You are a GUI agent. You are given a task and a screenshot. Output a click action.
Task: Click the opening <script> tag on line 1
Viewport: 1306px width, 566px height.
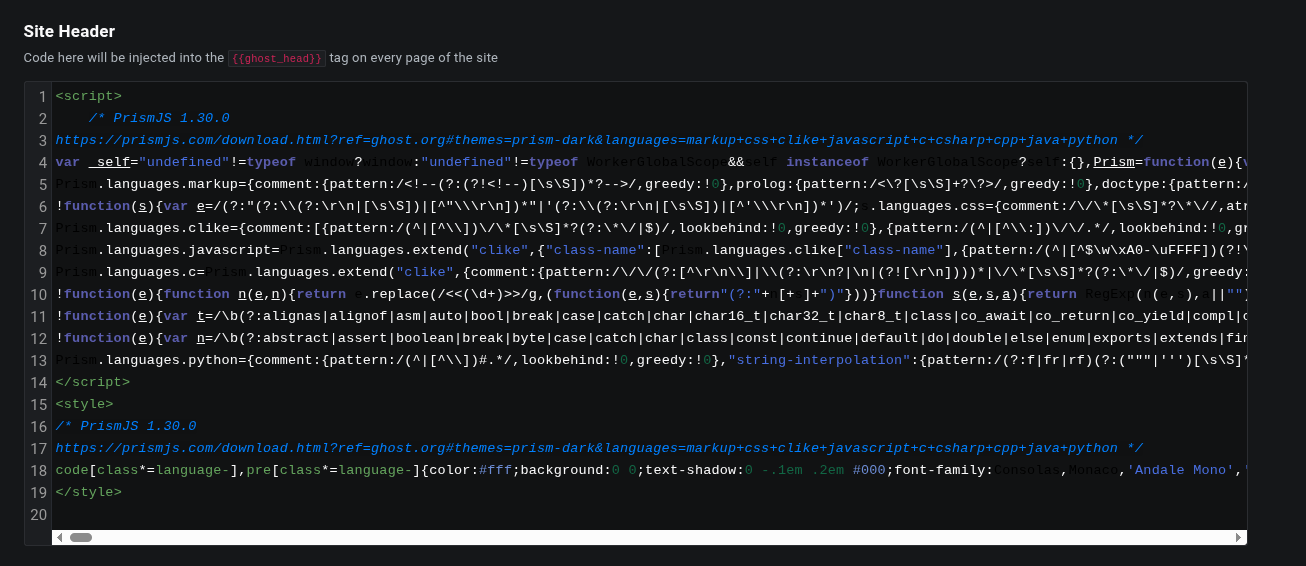(89, 96)
